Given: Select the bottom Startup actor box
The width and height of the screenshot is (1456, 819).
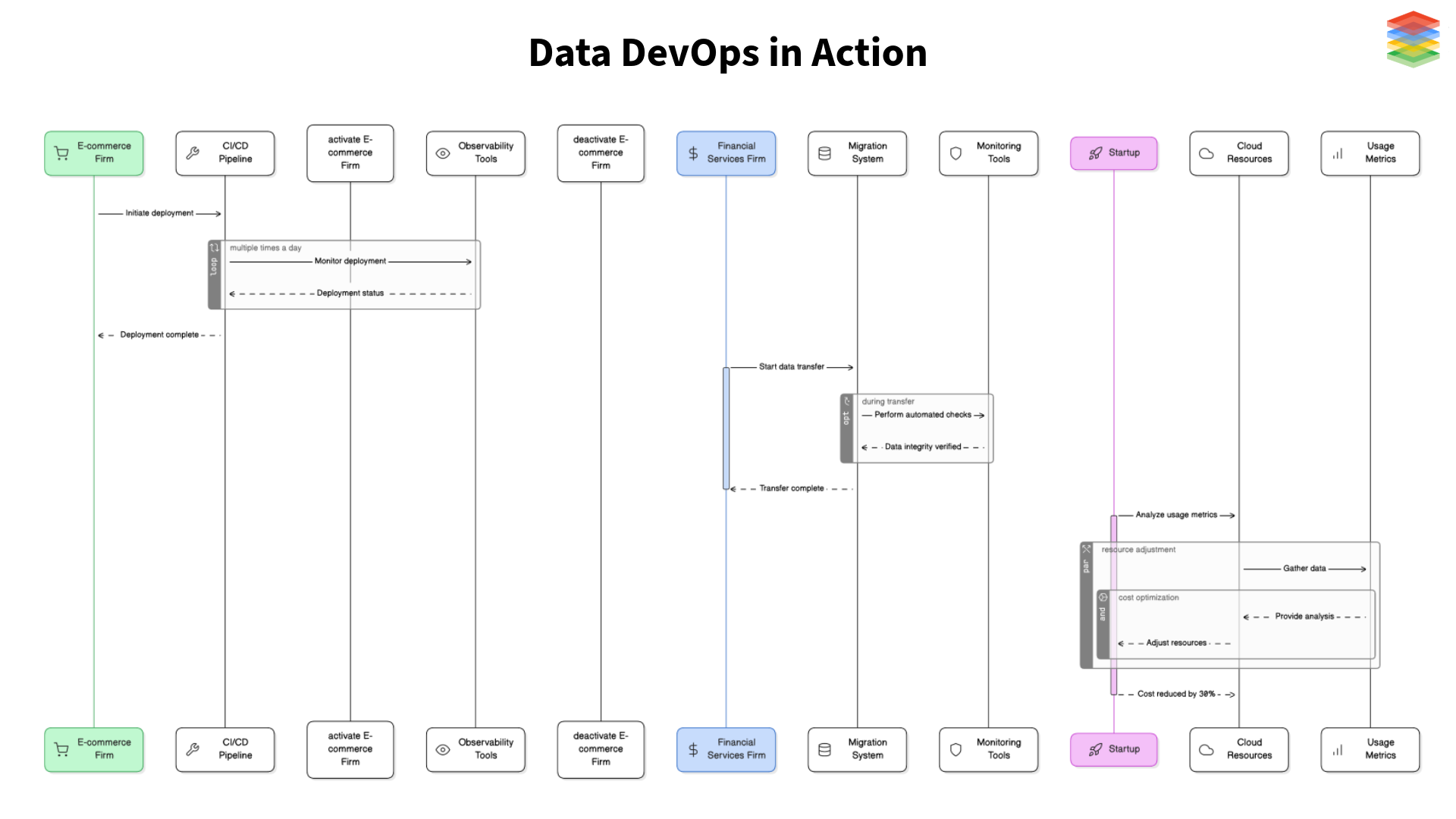Looking at the screenshot, I should [1113, 749].
